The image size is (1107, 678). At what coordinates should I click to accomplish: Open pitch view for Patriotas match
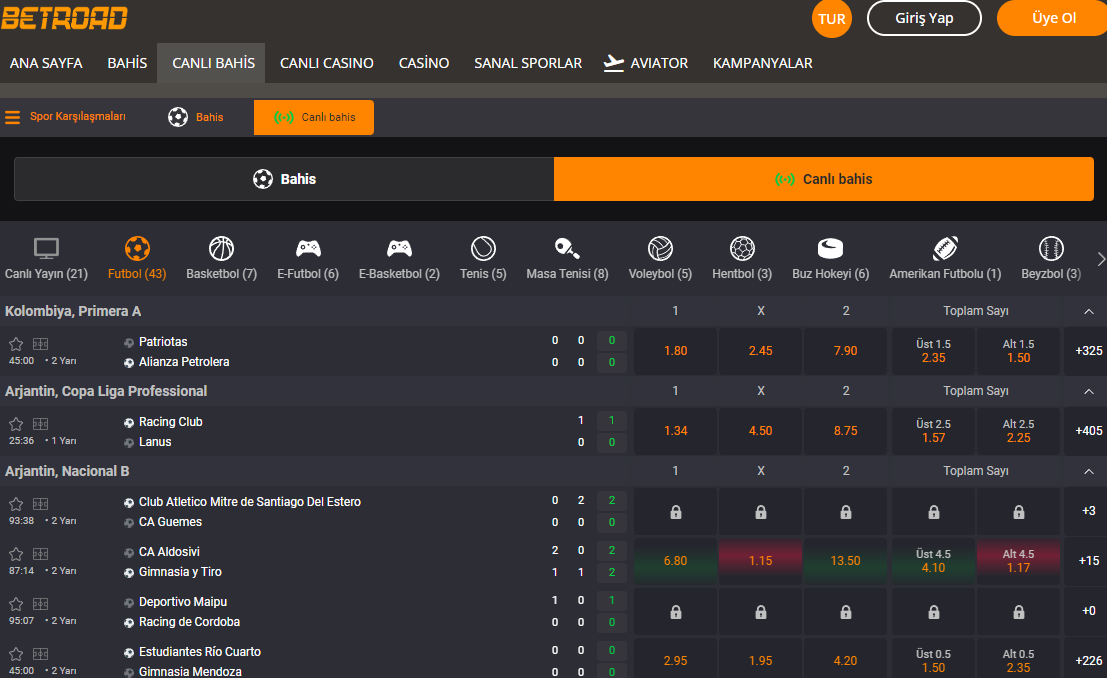[40, 344]
